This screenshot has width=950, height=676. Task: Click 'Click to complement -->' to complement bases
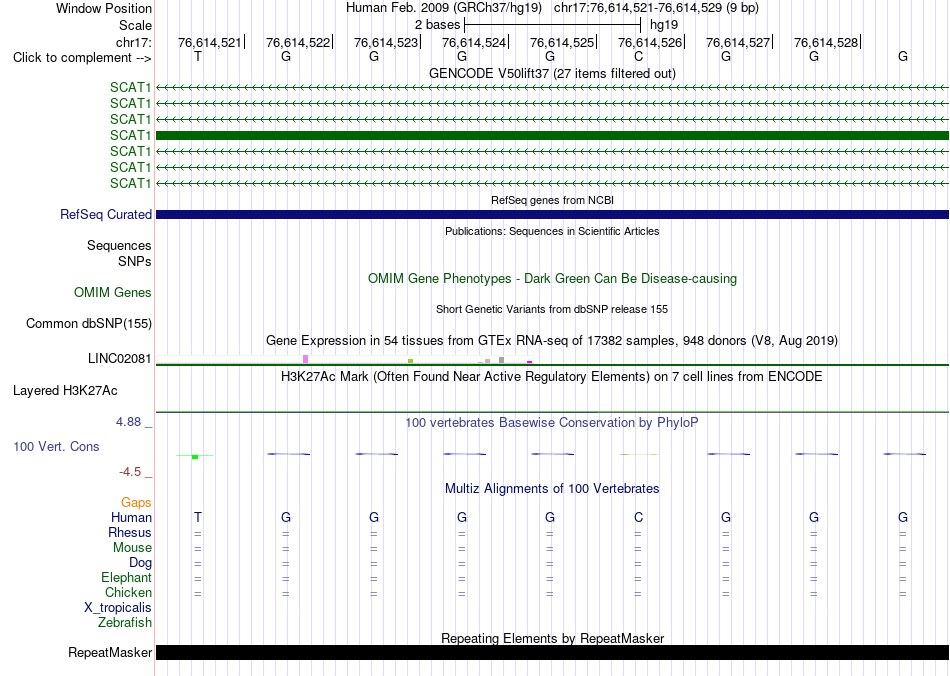click(82, 58)
